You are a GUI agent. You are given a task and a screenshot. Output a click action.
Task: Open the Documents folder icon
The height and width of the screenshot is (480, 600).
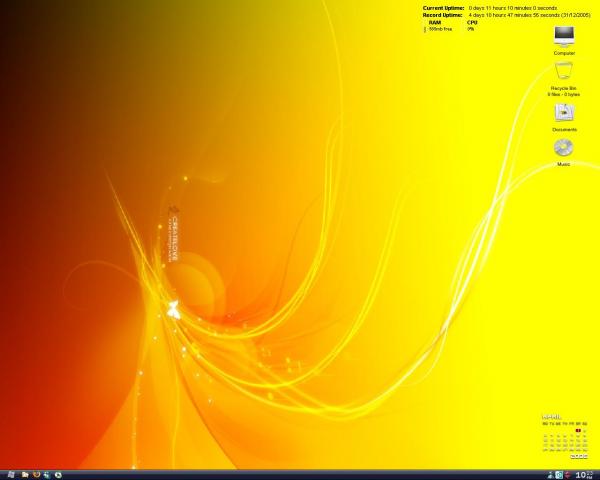point(564,111)
